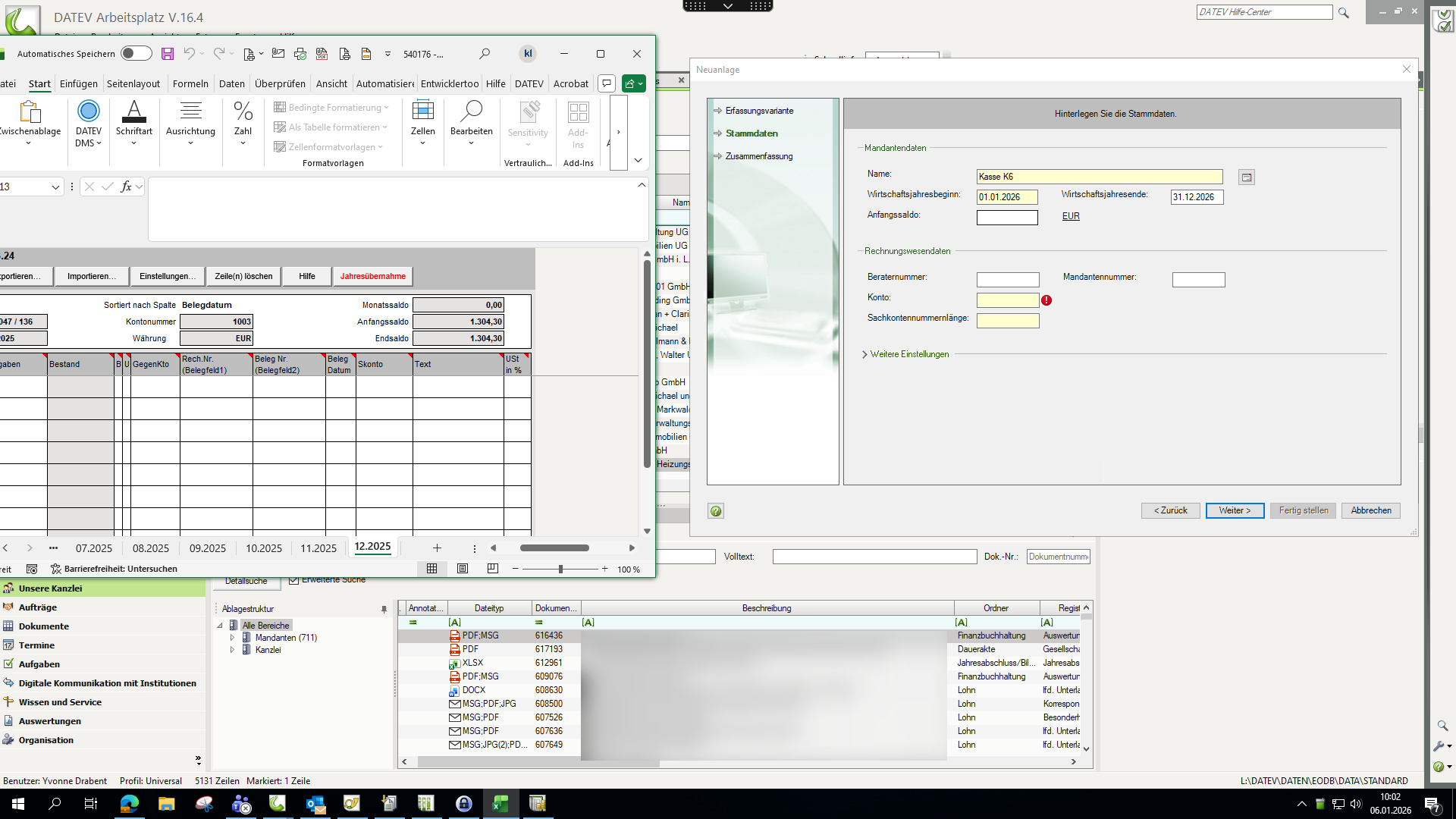Click the green help icon in Neuanlage

pyautogui.click(x=715, y=511)
